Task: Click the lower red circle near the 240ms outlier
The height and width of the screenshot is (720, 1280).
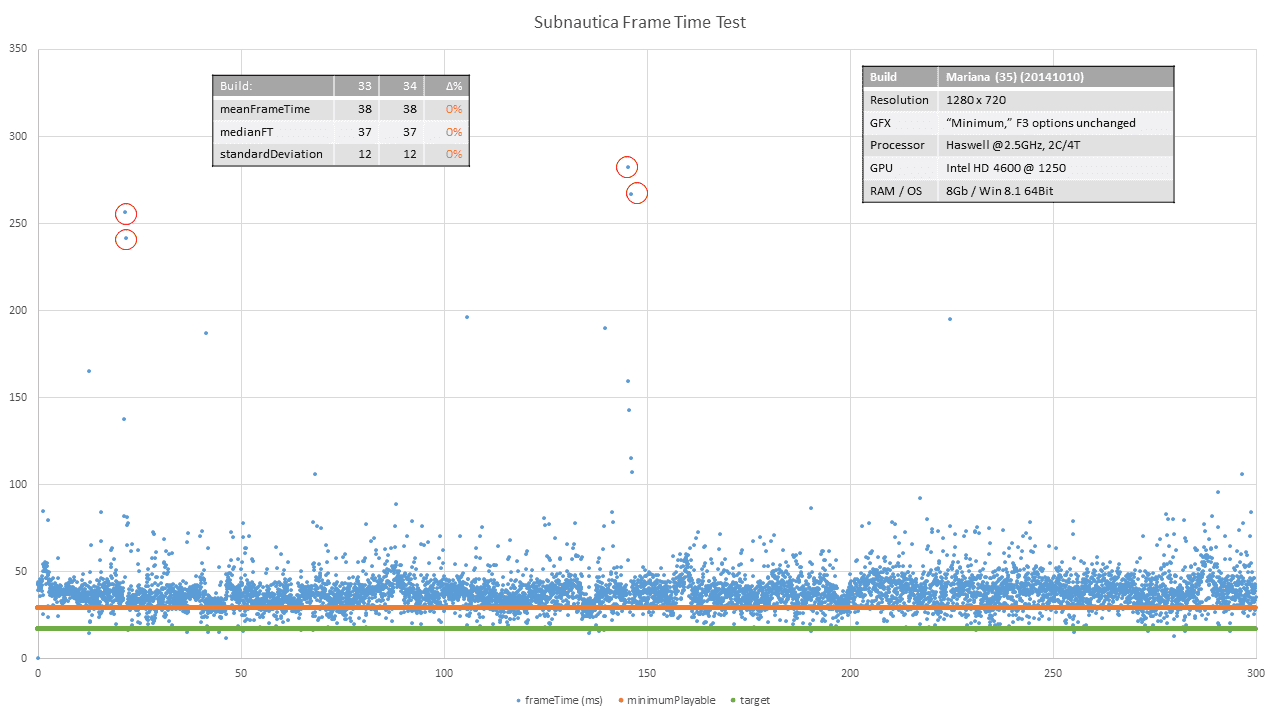Action: pyautogui.click(x=125, y=239)
